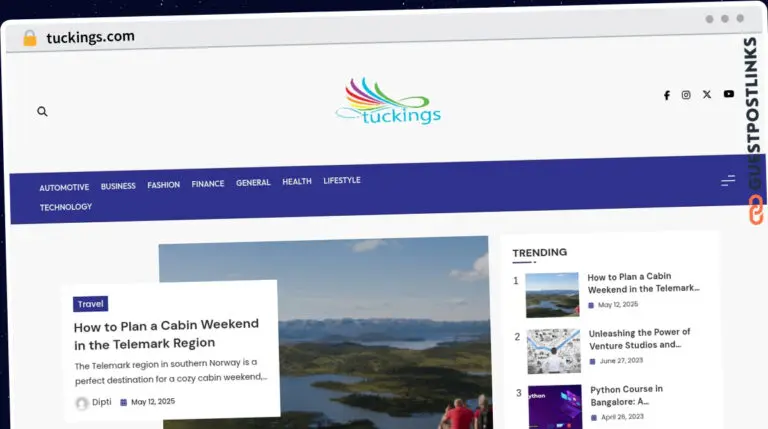The image size is (768, 429).
Task: Open the Cabin Weekend featured article headline
Action: (166, 334)
